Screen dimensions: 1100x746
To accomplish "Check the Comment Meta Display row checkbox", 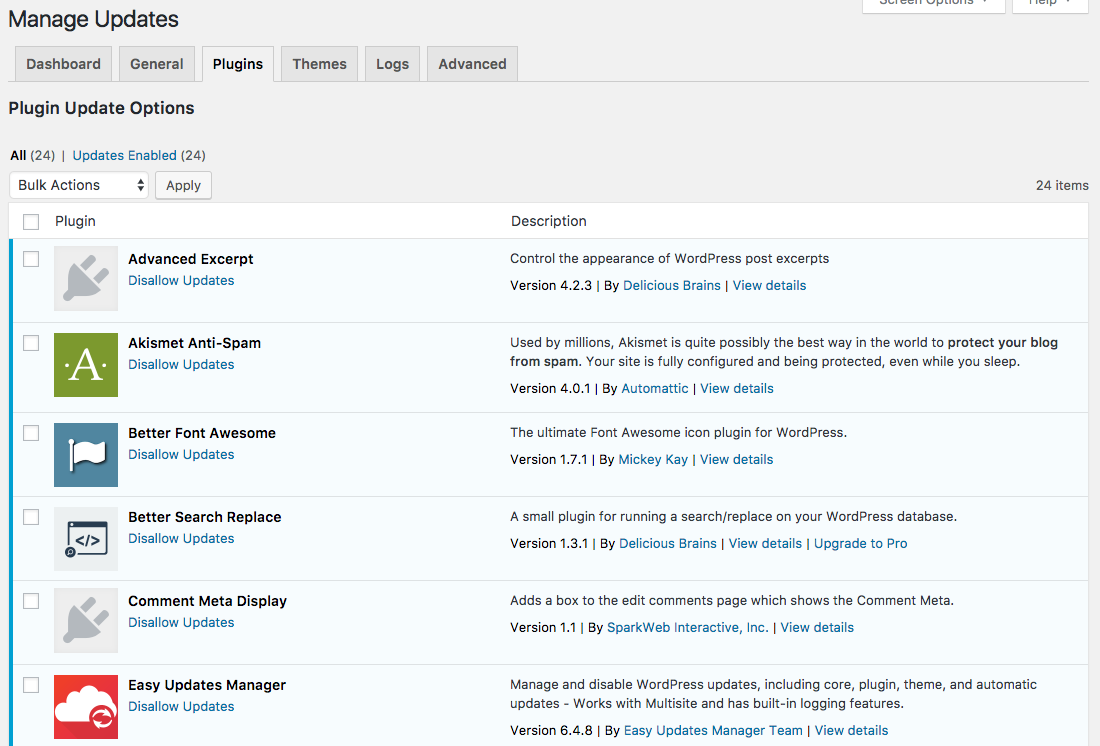I will [x=31, y=601].
